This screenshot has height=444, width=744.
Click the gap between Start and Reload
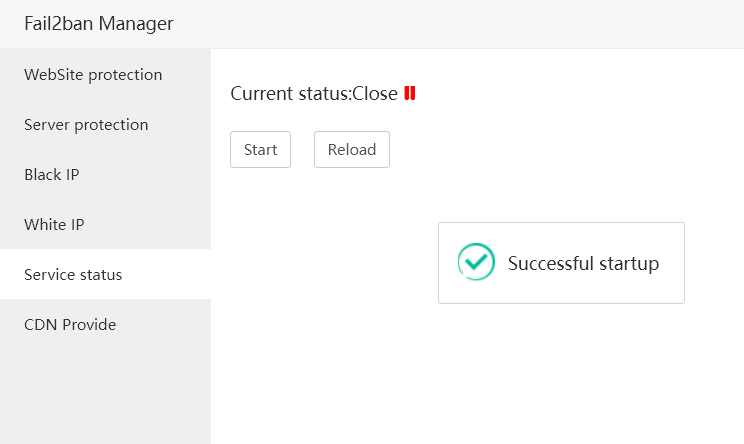coord(302,150)
